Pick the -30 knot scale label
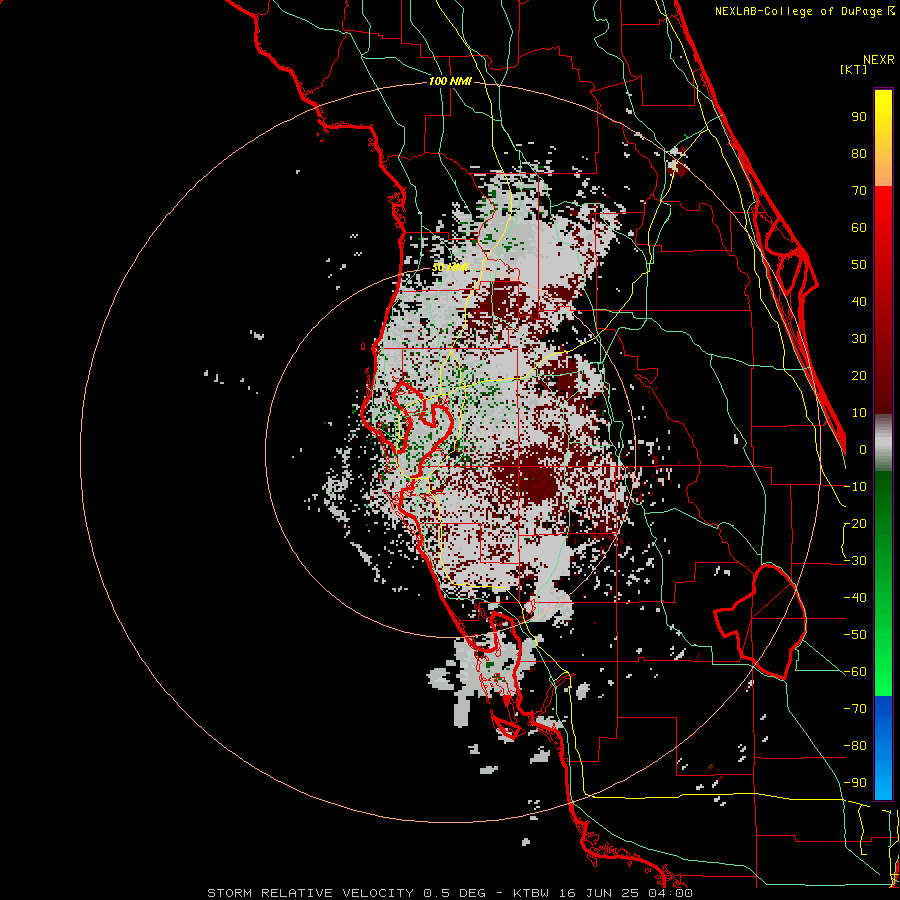 (x=855, y=561)
